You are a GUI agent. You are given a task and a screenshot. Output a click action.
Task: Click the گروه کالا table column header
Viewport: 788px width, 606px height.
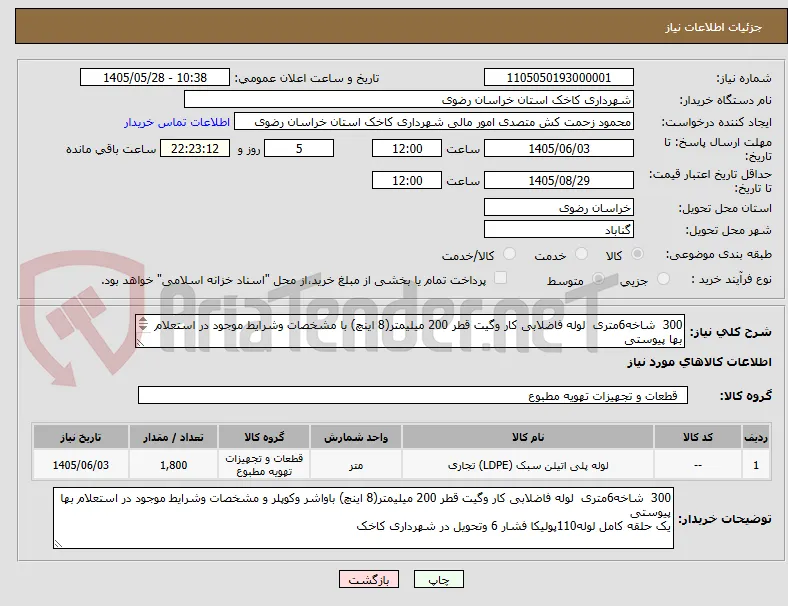point(264,437)
